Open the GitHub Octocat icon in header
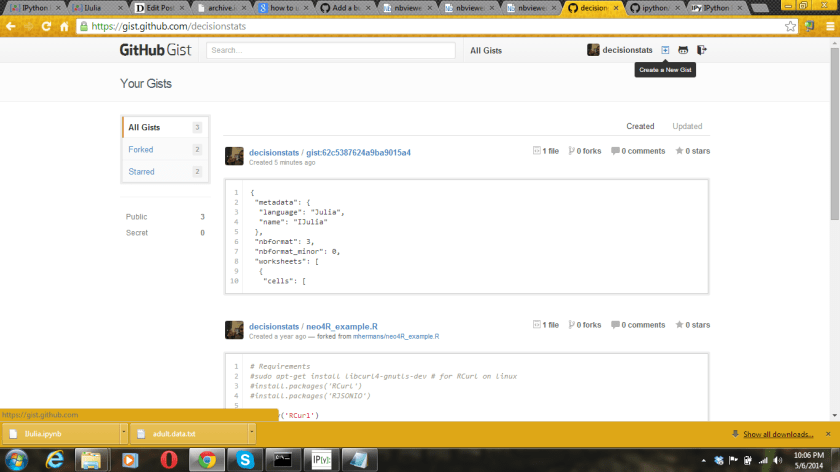840x472 pixels. tap(683, 50)
